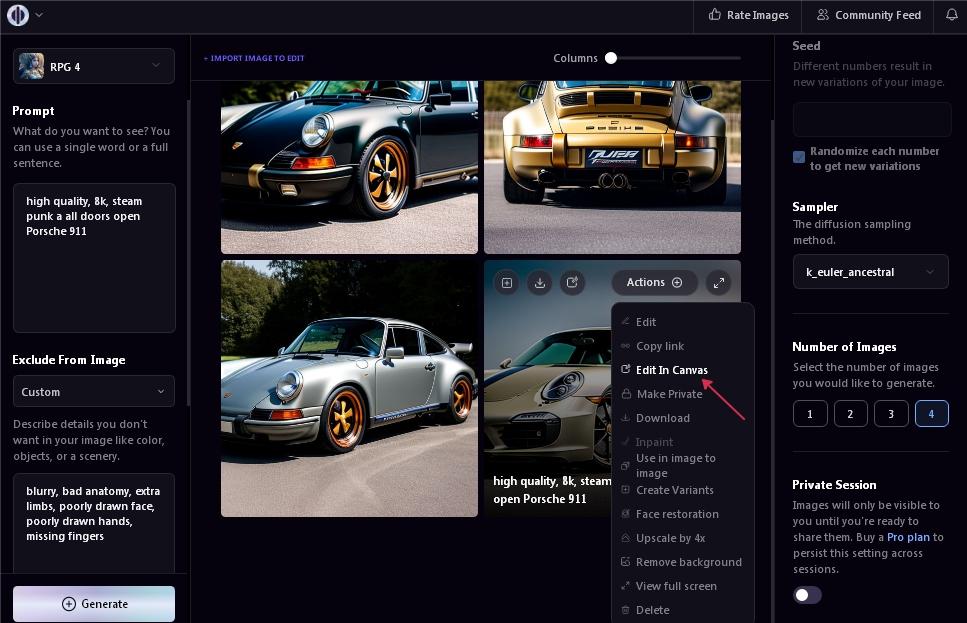Open the RPG 4 model dropdown
Image resolution: width=967 pixels, height=623 pixels.
point(94,67)
